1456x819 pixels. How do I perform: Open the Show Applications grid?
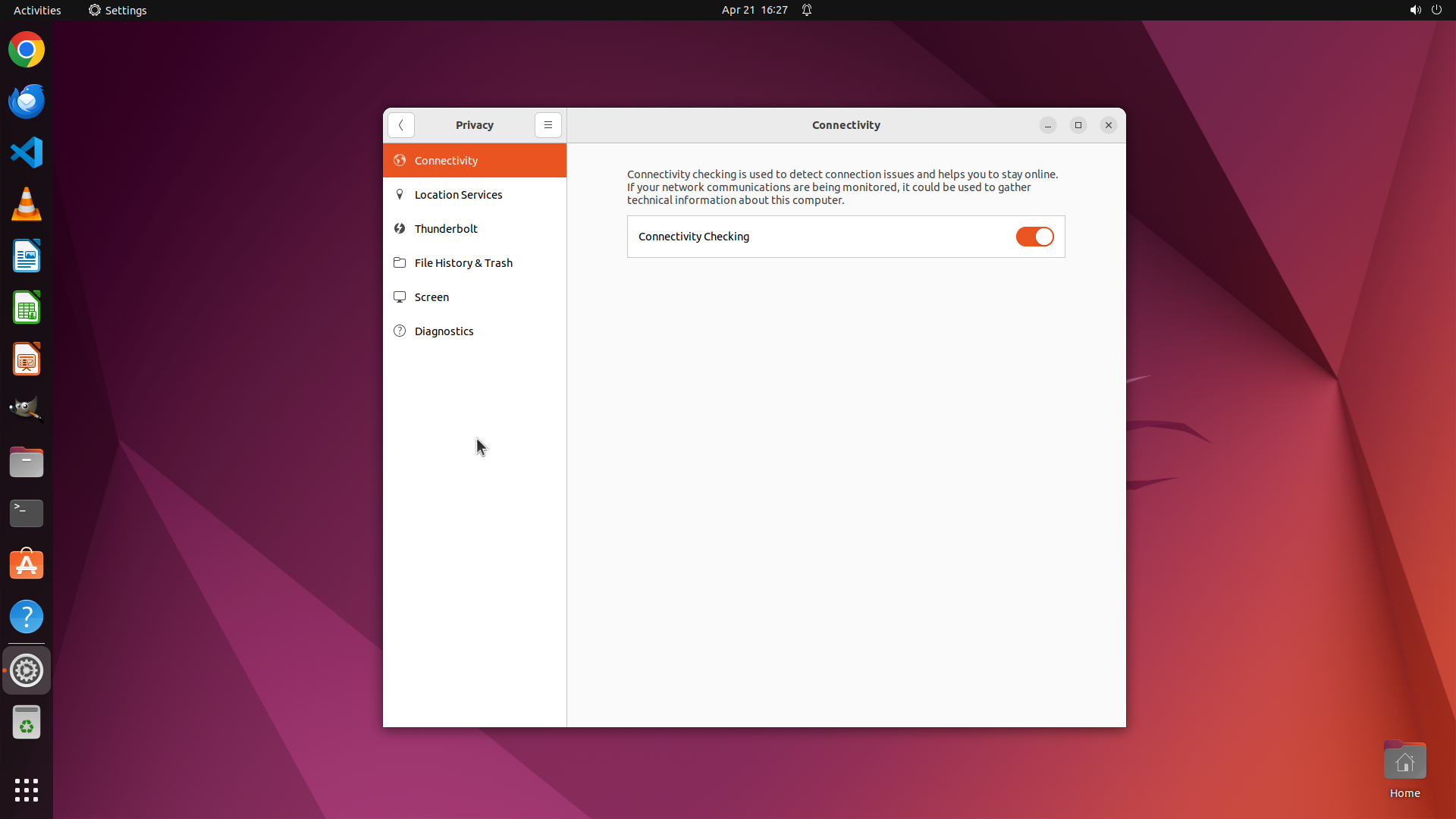click(27, 789)
